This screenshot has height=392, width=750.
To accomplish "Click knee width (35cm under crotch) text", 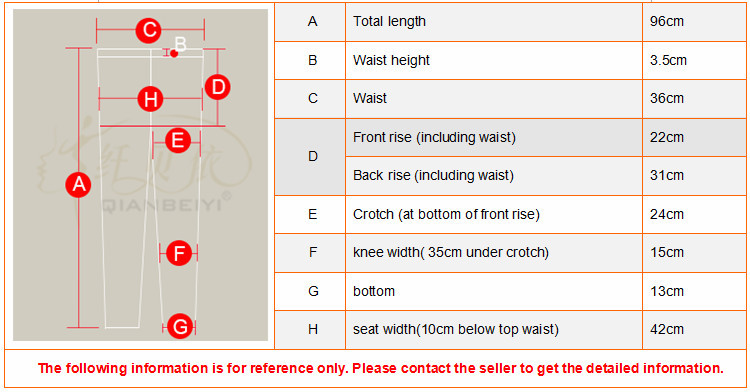I will (x=451, y=252).
